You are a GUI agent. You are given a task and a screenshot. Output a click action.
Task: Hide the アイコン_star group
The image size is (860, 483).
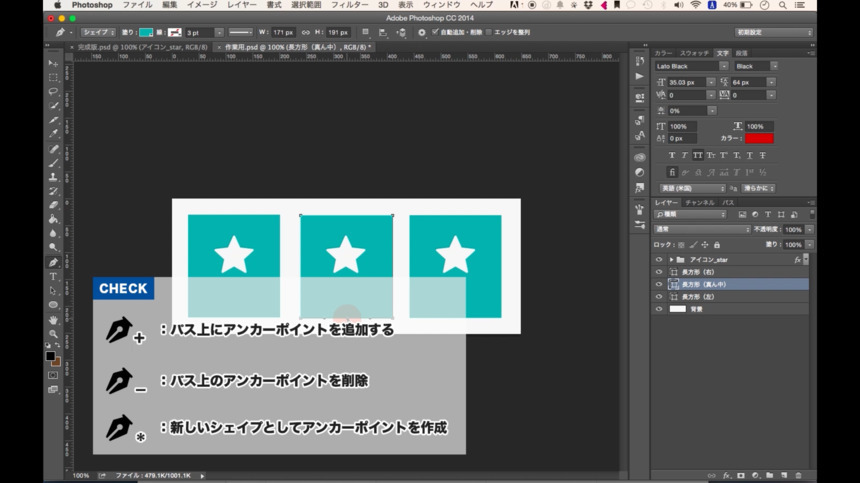[x=659, y=260]
